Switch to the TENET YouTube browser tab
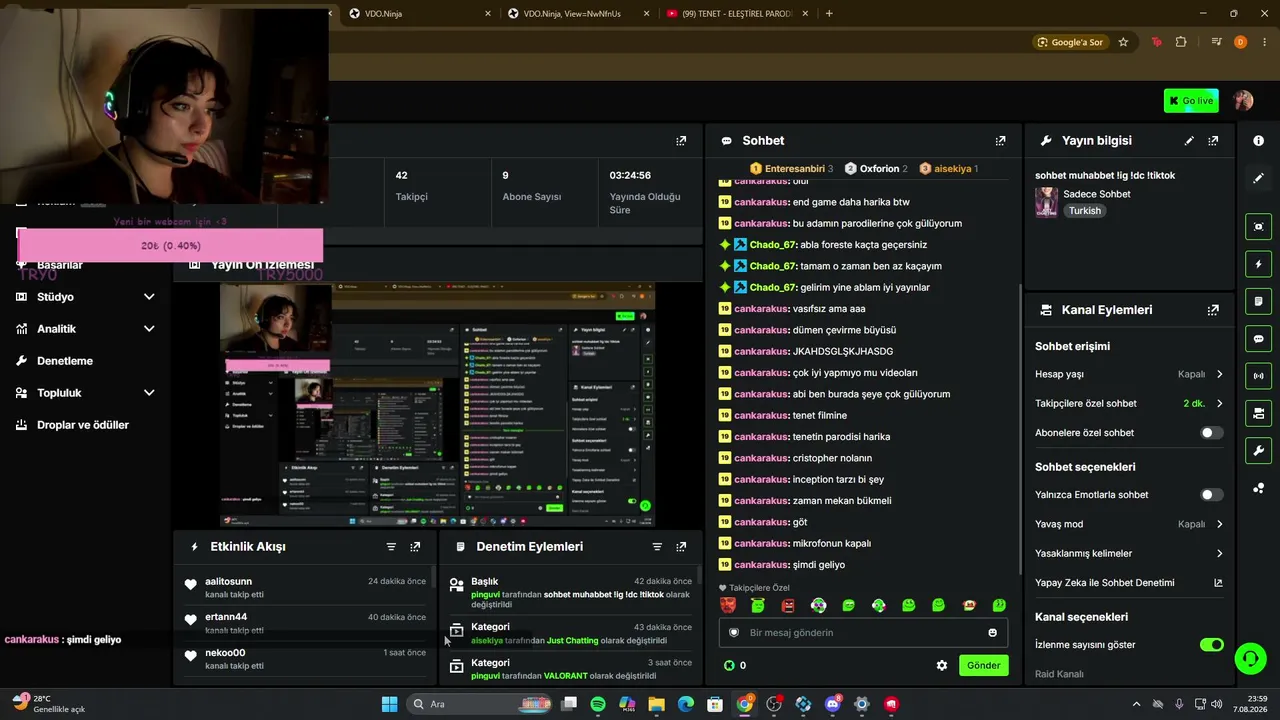 [736, 14]
